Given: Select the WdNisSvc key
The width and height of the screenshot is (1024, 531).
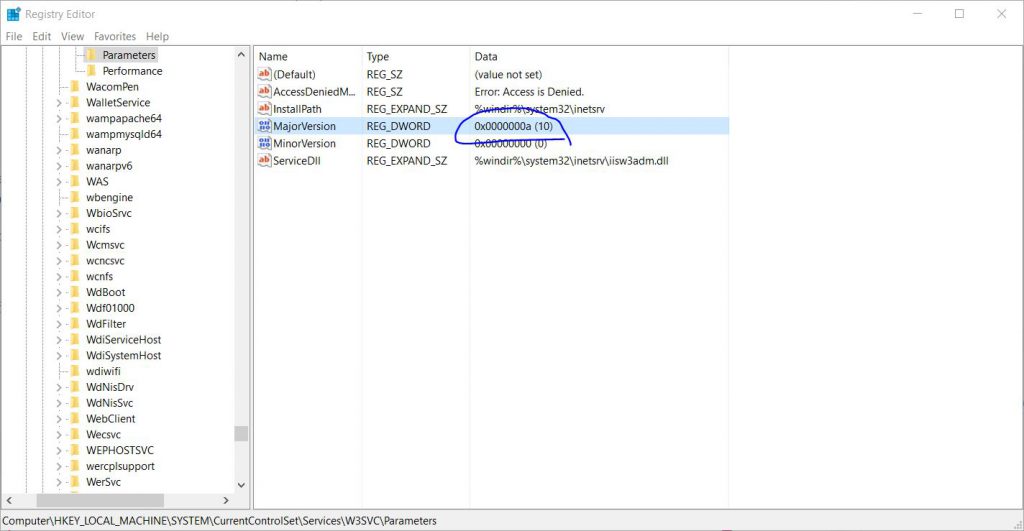Looking at the screenshot, I should [109, 403].
